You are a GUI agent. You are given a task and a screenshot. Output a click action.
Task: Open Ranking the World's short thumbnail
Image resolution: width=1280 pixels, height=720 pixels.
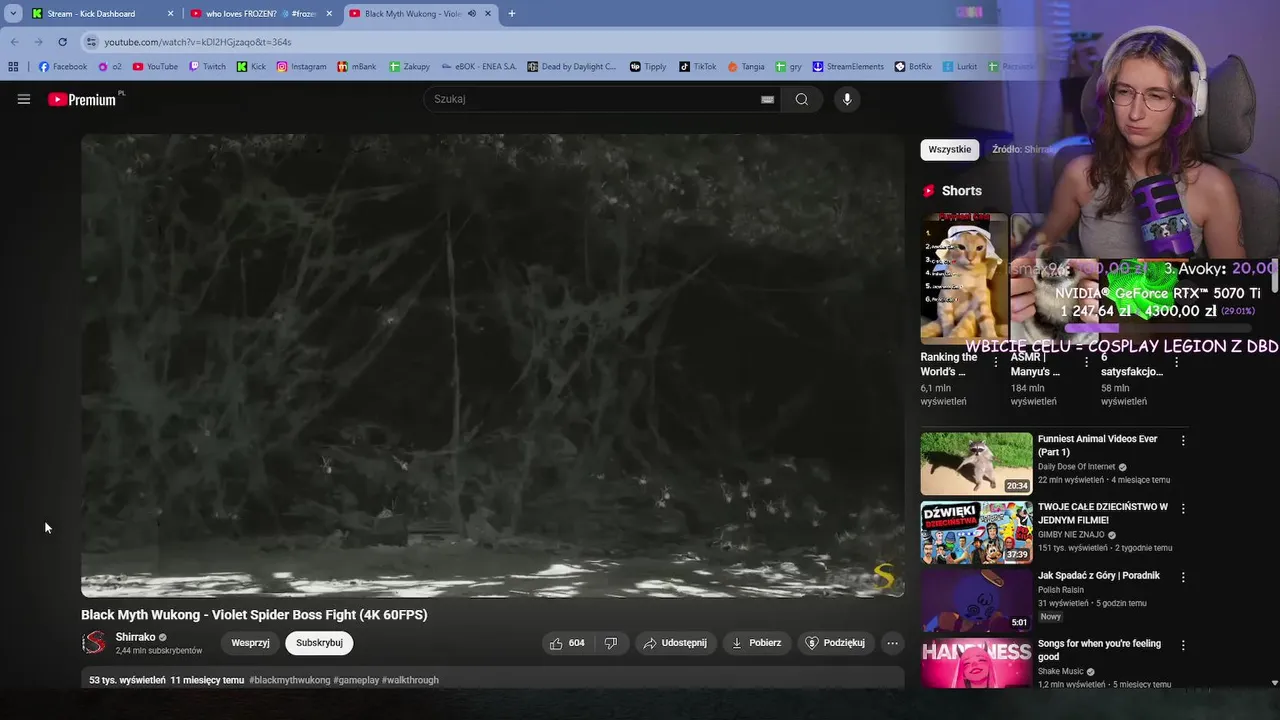pyautogui.click(x=965, y=278)
